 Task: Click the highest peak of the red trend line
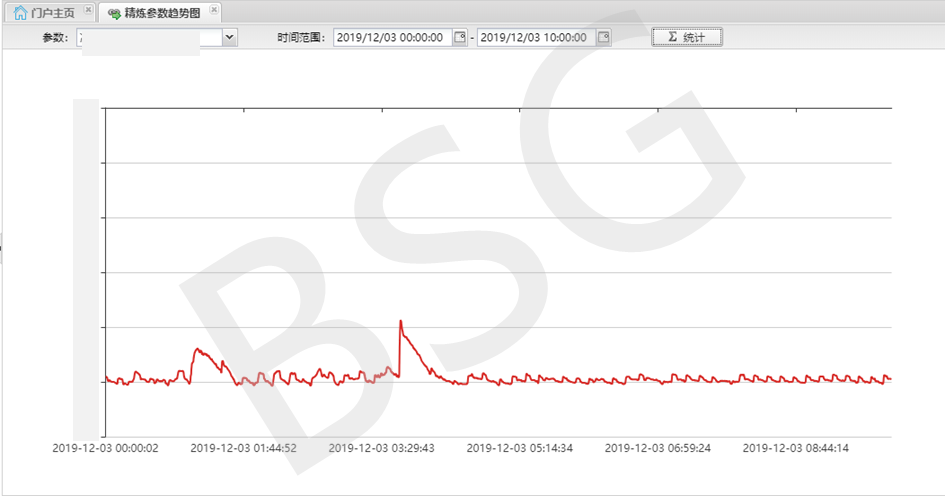pos(401,321)
